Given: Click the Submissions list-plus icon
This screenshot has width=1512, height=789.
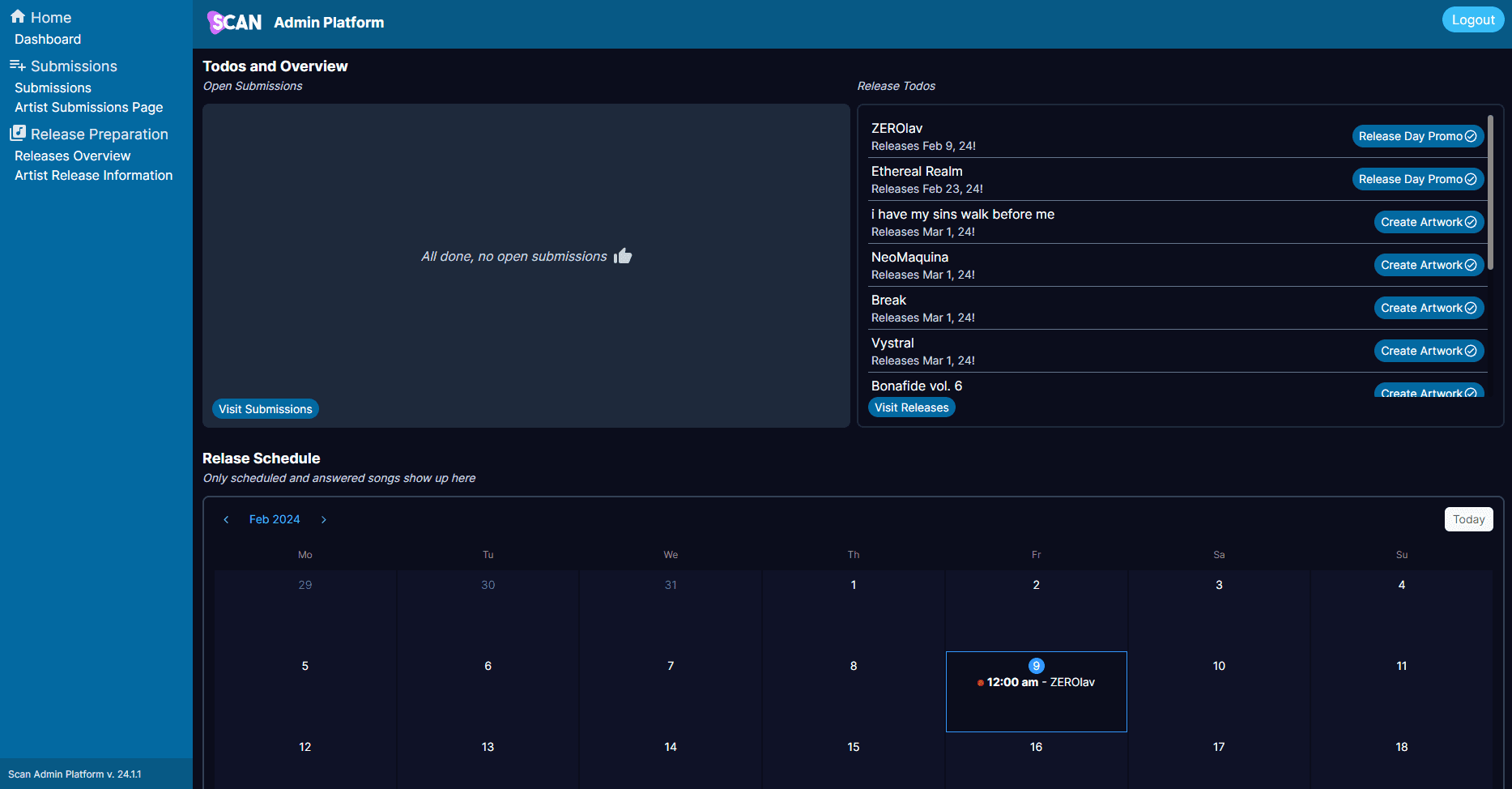Looking at the screenshot, I should [18, 66].
